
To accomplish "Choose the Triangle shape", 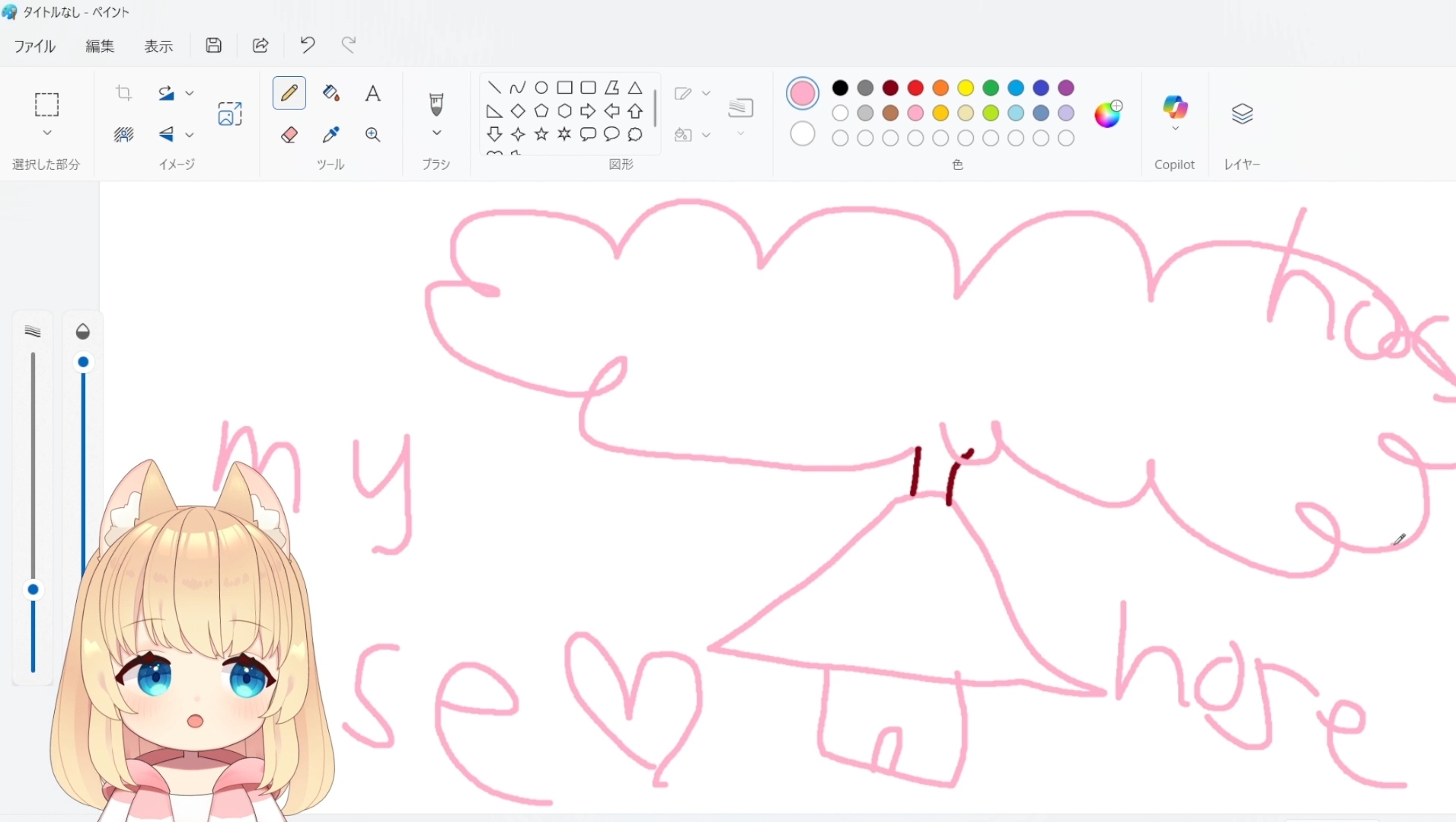I will (635, 88).
